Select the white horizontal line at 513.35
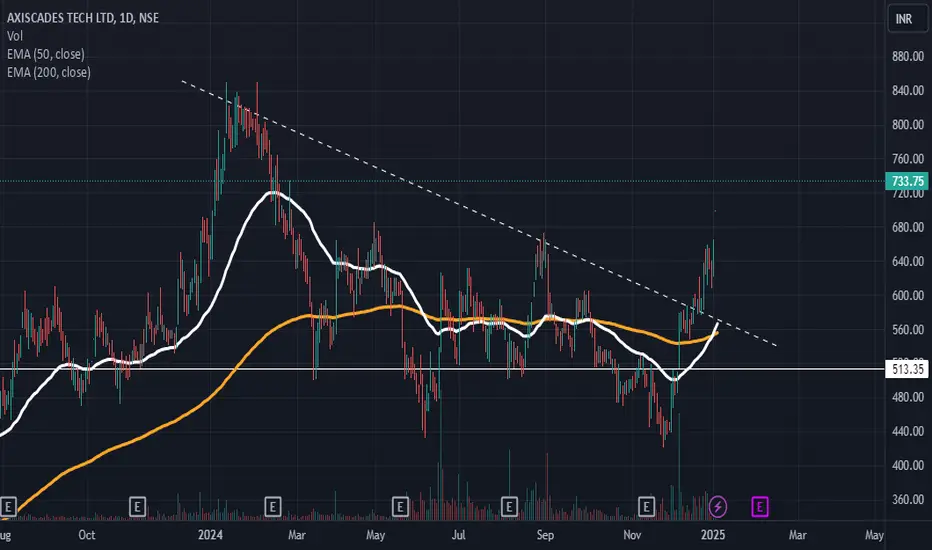The height and width of the screenshot is (550, 932). tap(443, 369)
